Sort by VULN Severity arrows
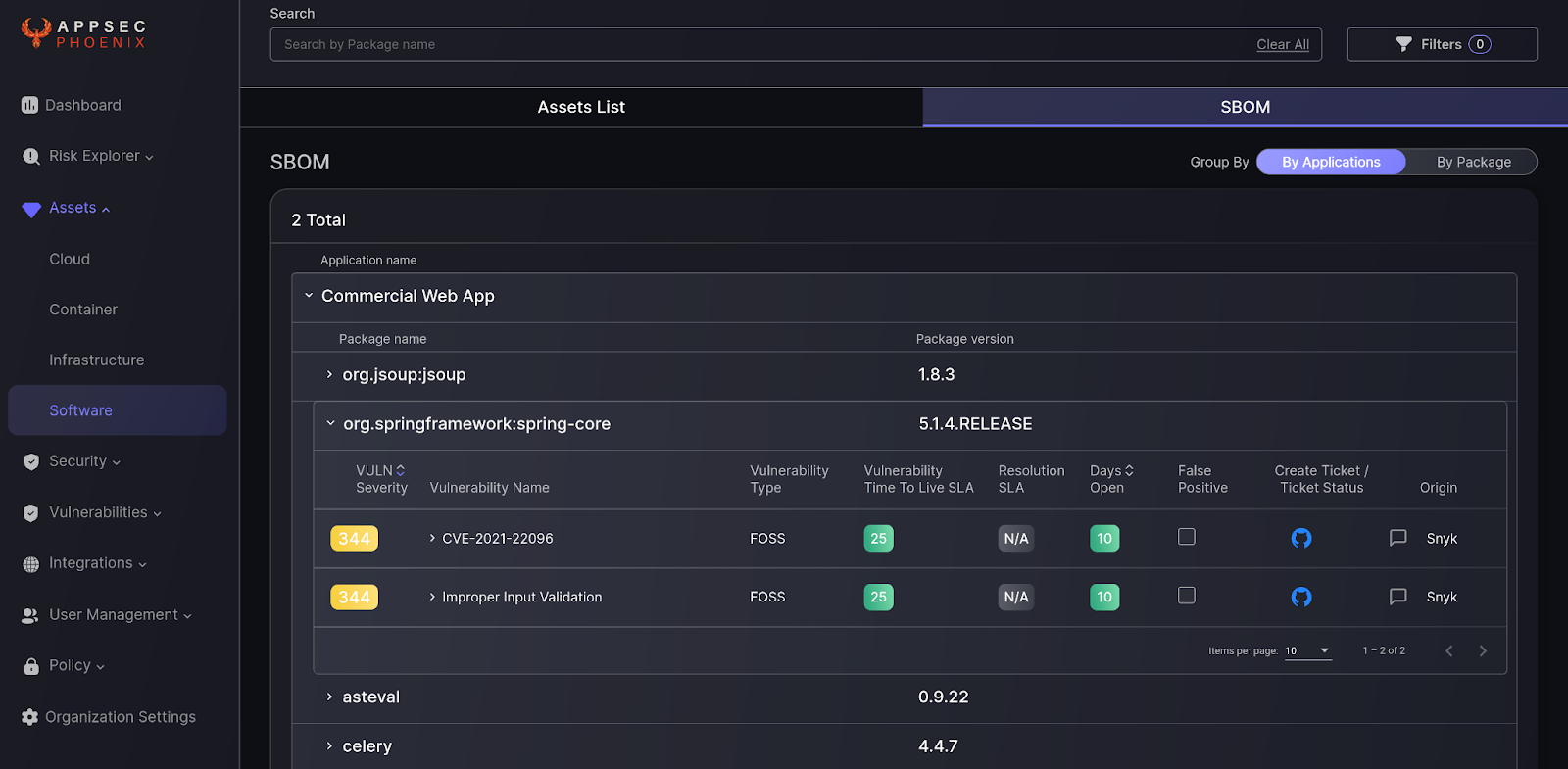 400,471
